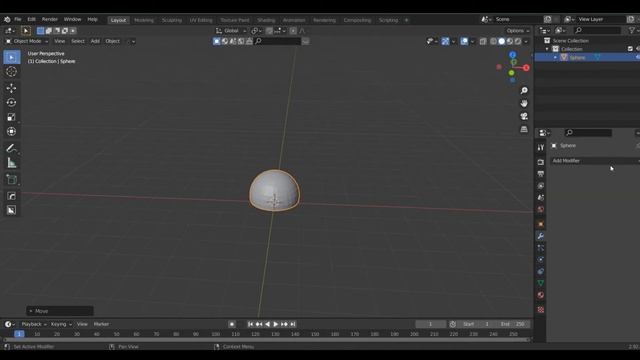Image resolution: width=640 pixels, height=360 pixels.
Task: Open the World properties tab
Action: click(540, 209)
